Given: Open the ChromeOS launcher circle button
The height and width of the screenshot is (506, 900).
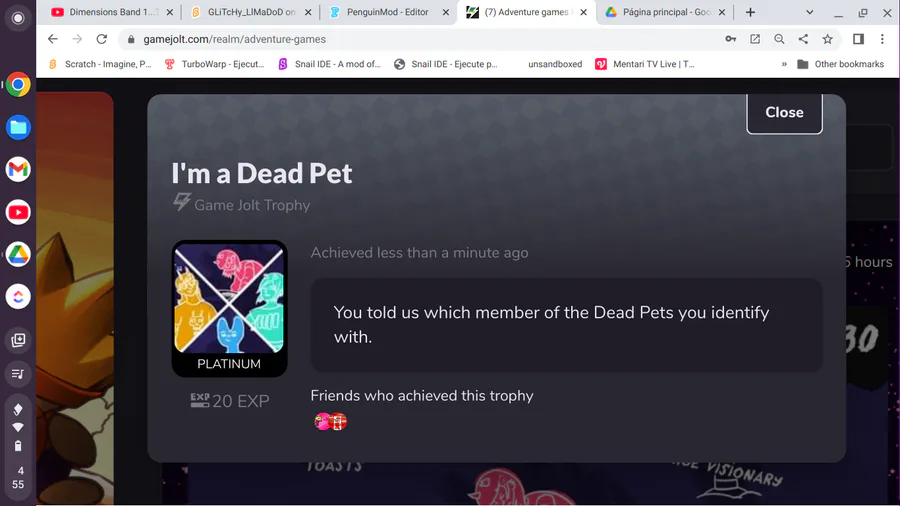Looking at the screenshot, I should (x=18, y=18).
